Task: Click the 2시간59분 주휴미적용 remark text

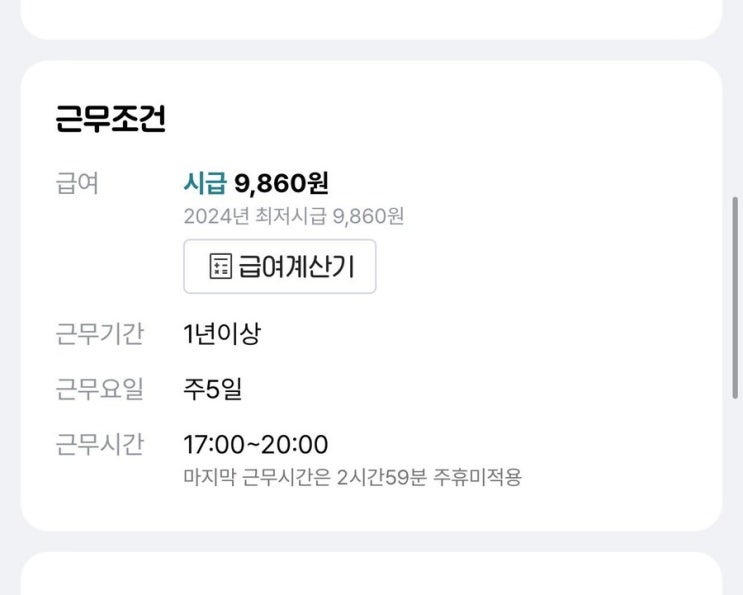Action: point(429,477)
